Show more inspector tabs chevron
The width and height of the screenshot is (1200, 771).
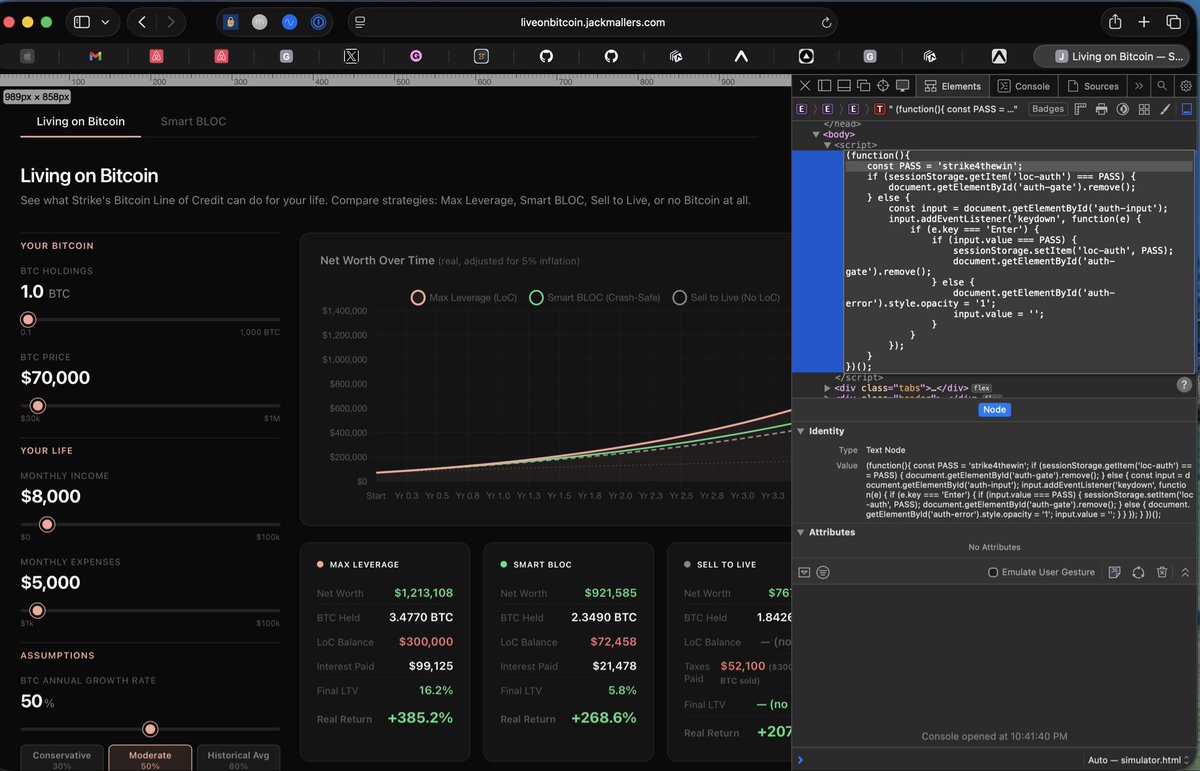point(1138,86)
